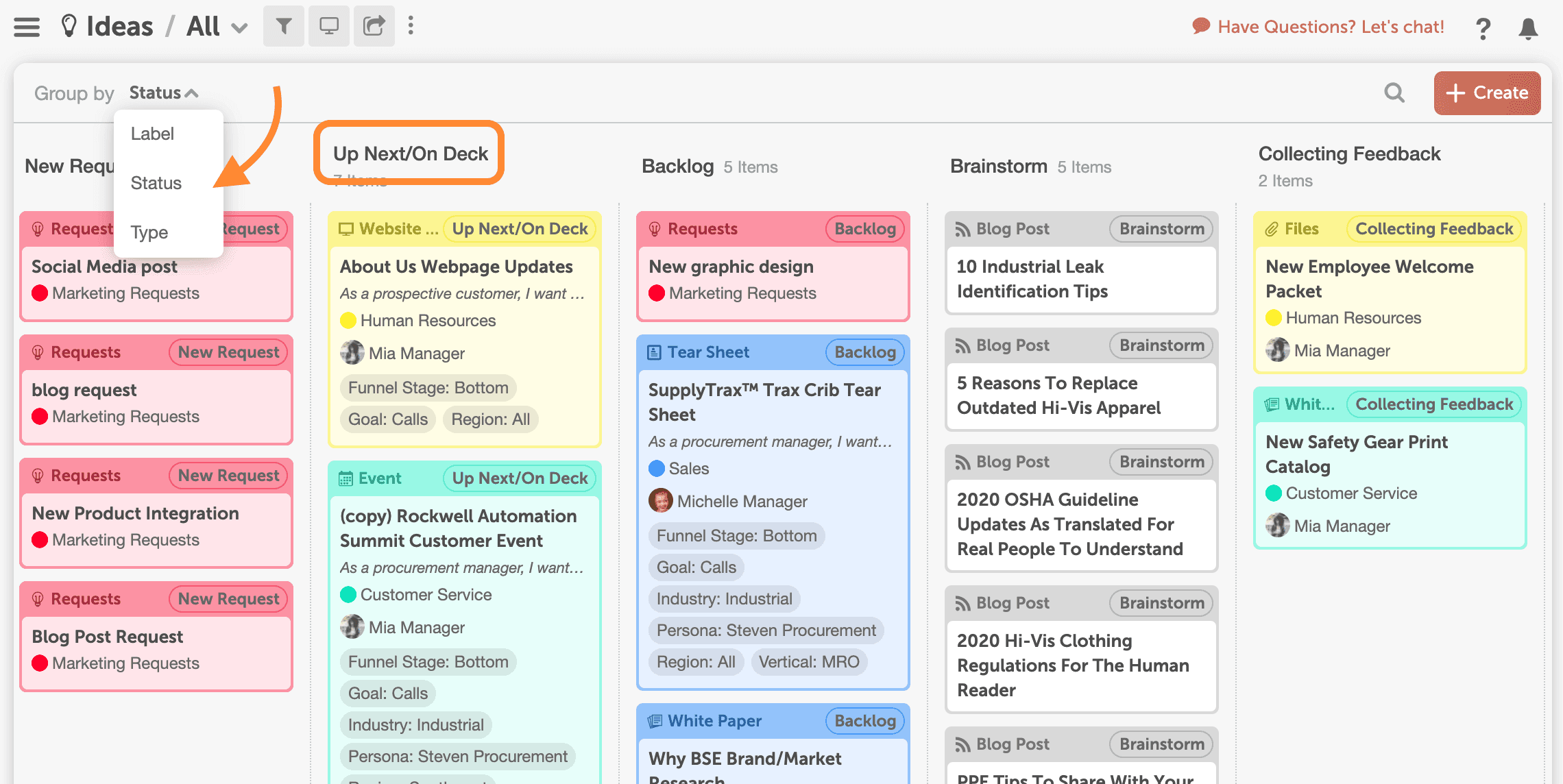Expand the All view dropdown chevron
The height and width of the screenshot is (784, 1563).
click(239, 28)
